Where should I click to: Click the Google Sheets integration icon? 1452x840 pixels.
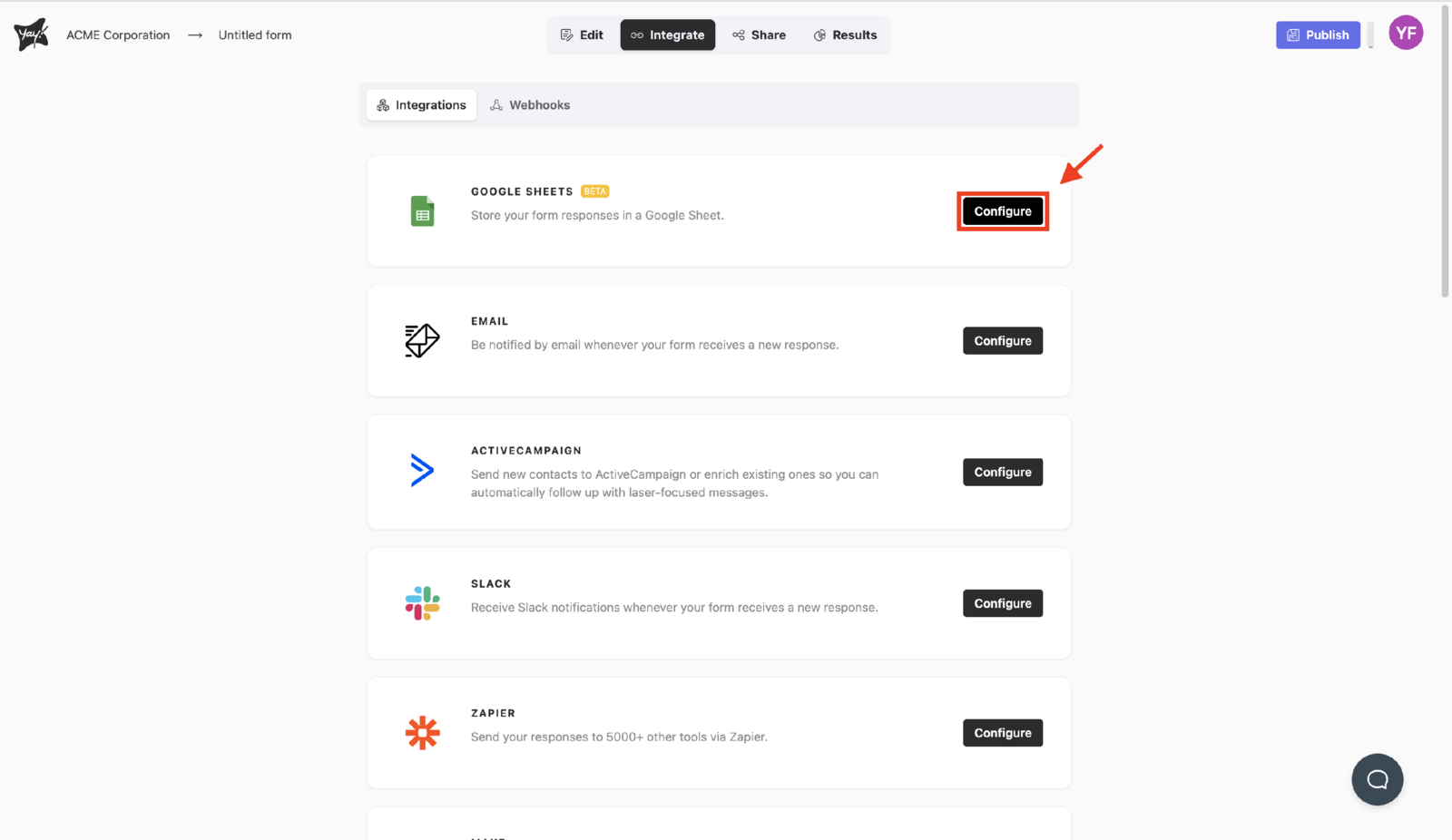pos(422,210)
